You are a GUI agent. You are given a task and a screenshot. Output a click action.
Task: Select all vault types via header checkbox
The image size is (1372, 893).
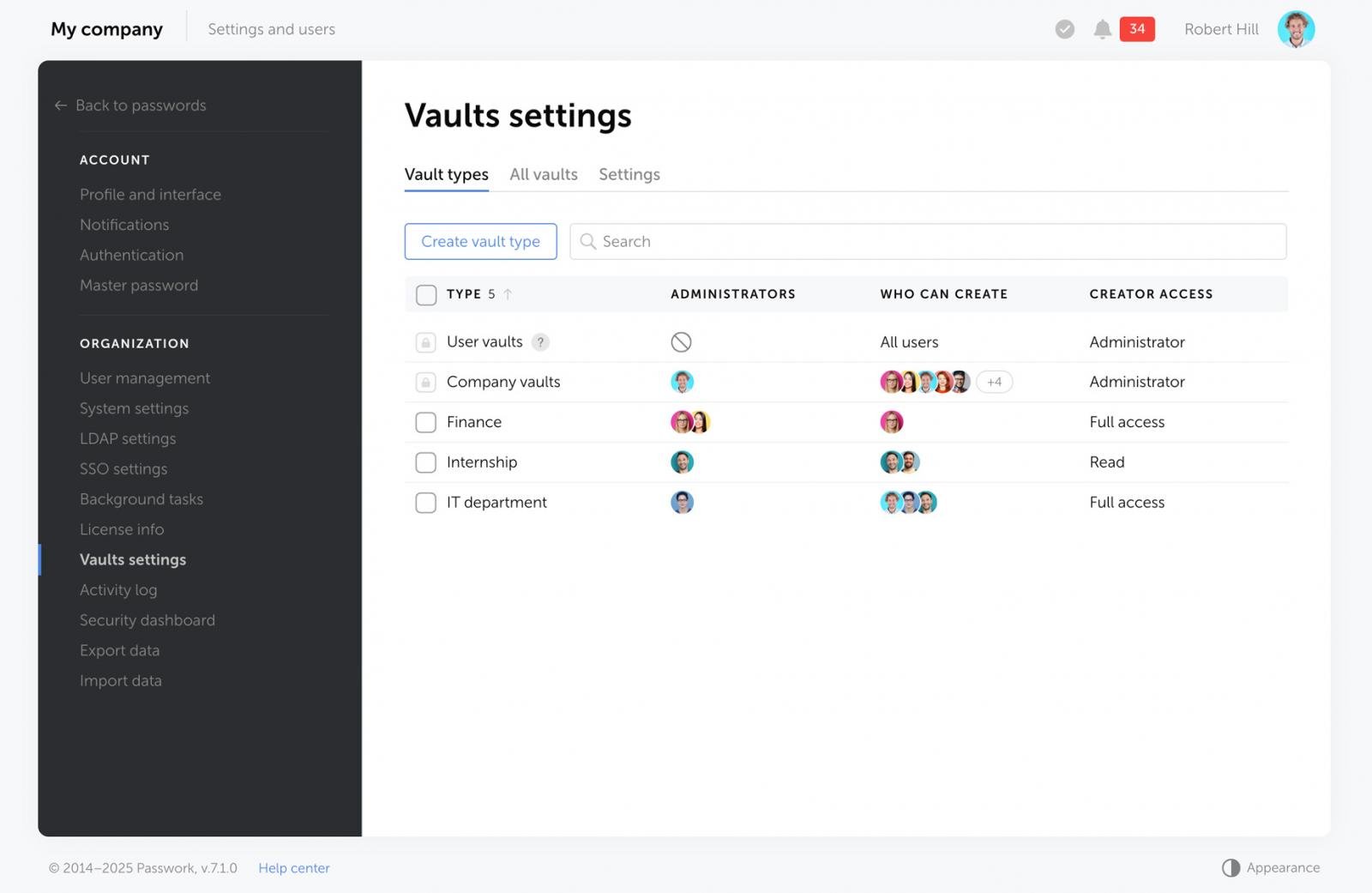(425, 293)
